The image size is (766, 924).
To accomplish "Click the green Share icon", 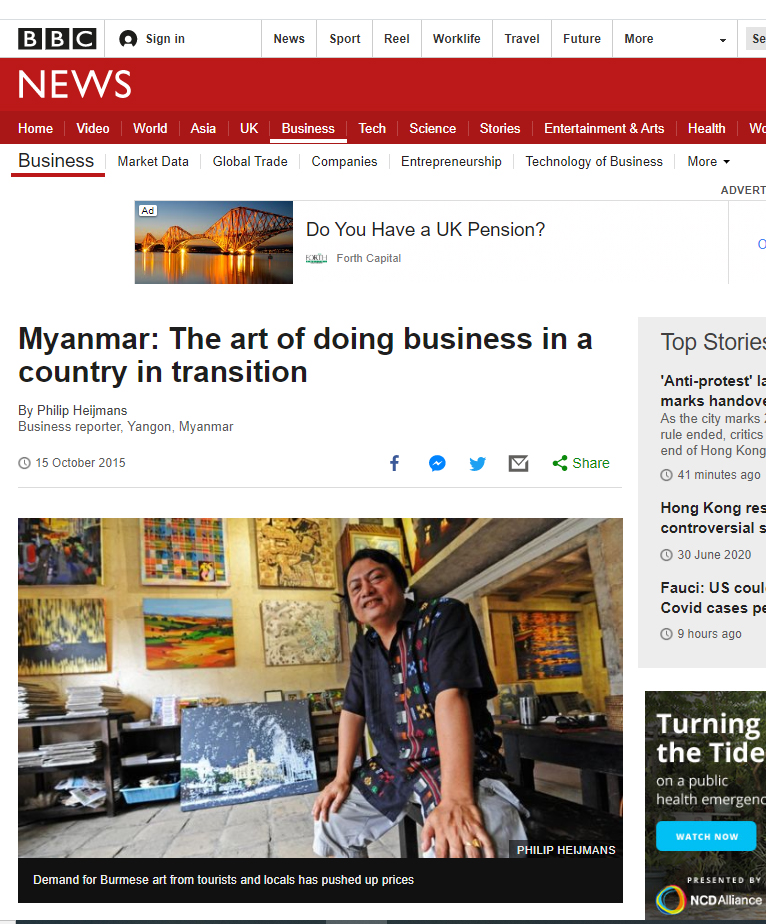I will point(560,463).
